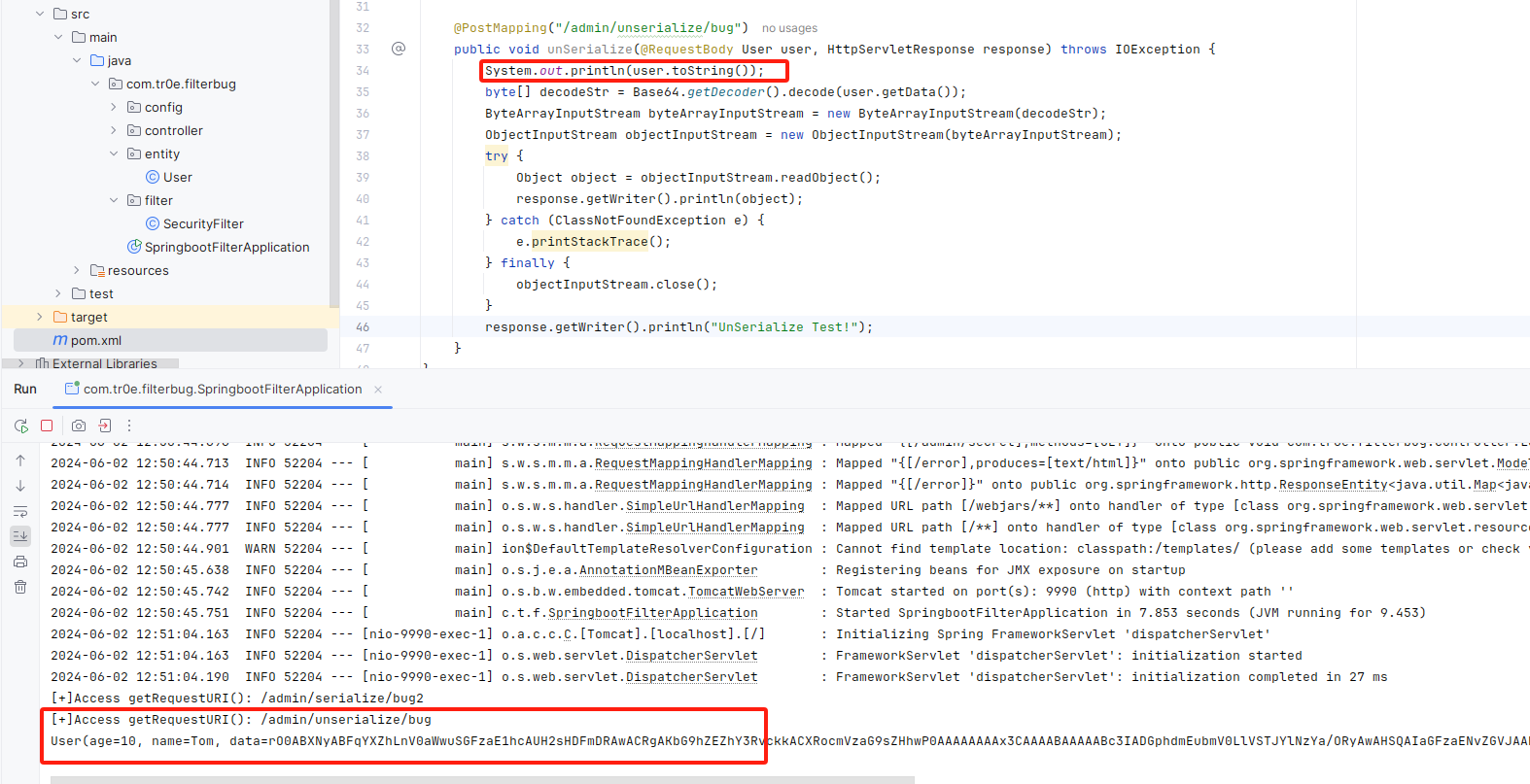Click the ResponseEntity link in console log

(x=1333, y=485)
